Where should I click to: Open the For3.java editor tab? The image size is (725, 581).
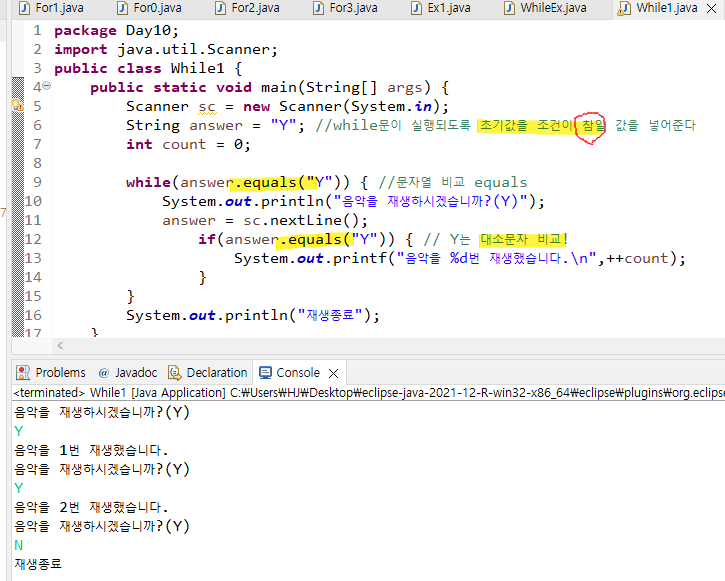[x=345, y=8]
